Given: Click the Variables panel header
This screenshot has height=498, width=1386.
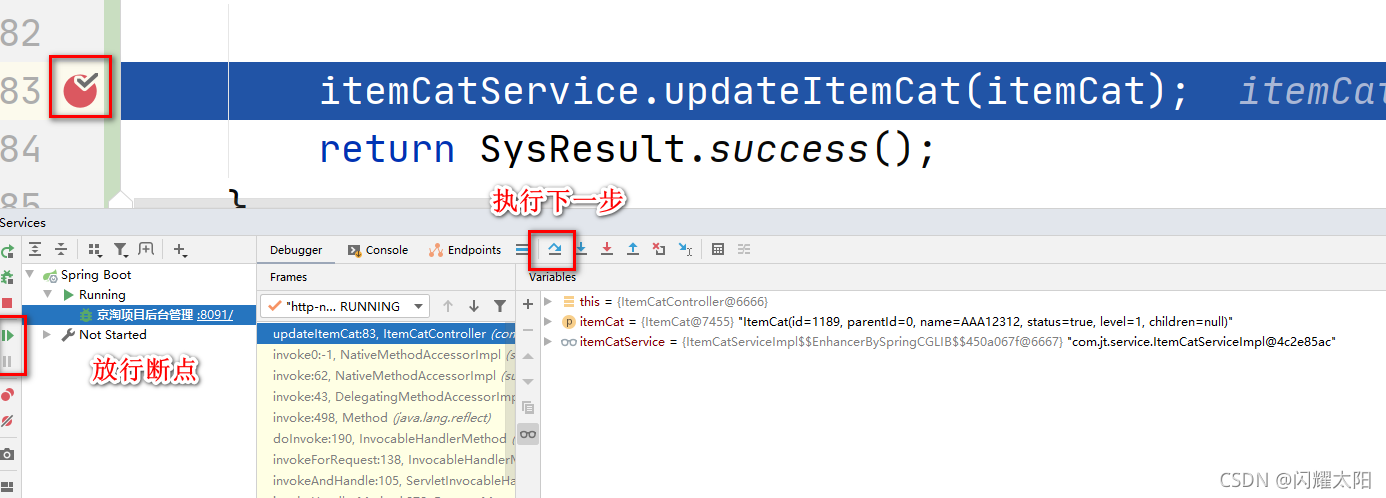Looking at the screenshot, I should coord(552,277).
